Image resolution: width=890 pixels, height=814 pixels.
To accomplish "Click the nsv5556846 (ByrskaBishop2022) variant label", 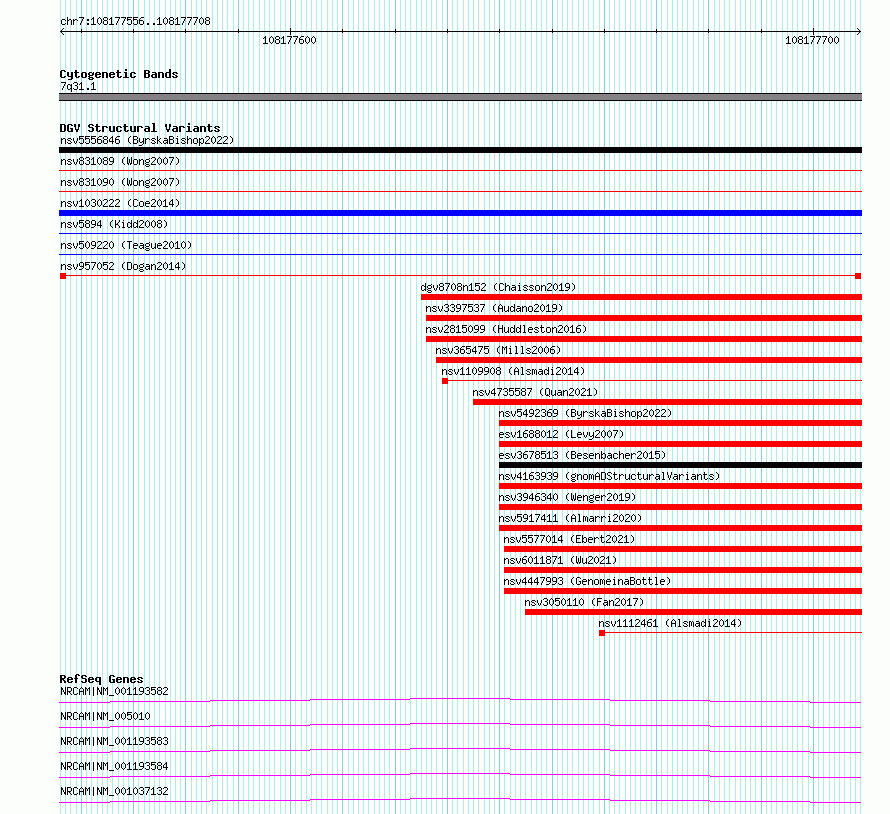I will click(x=147, y=140).
